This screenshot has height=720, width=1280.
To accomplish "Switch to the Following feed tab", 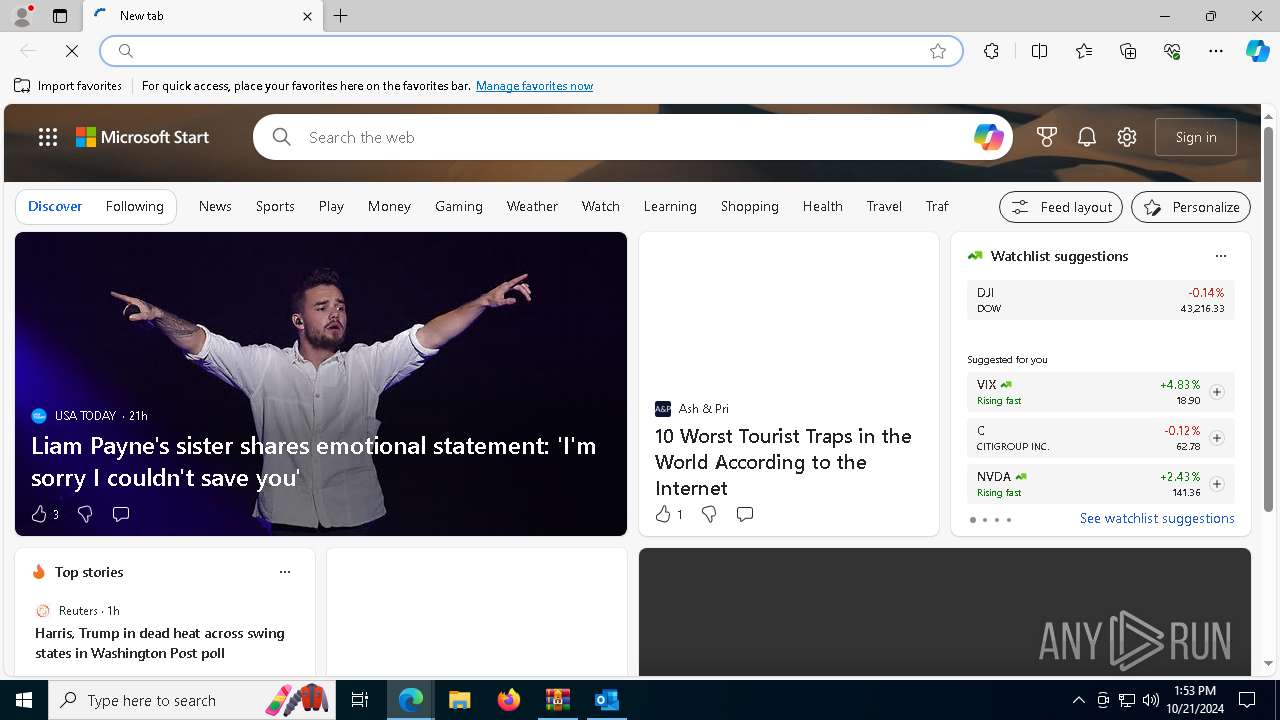I will point(134,206).
